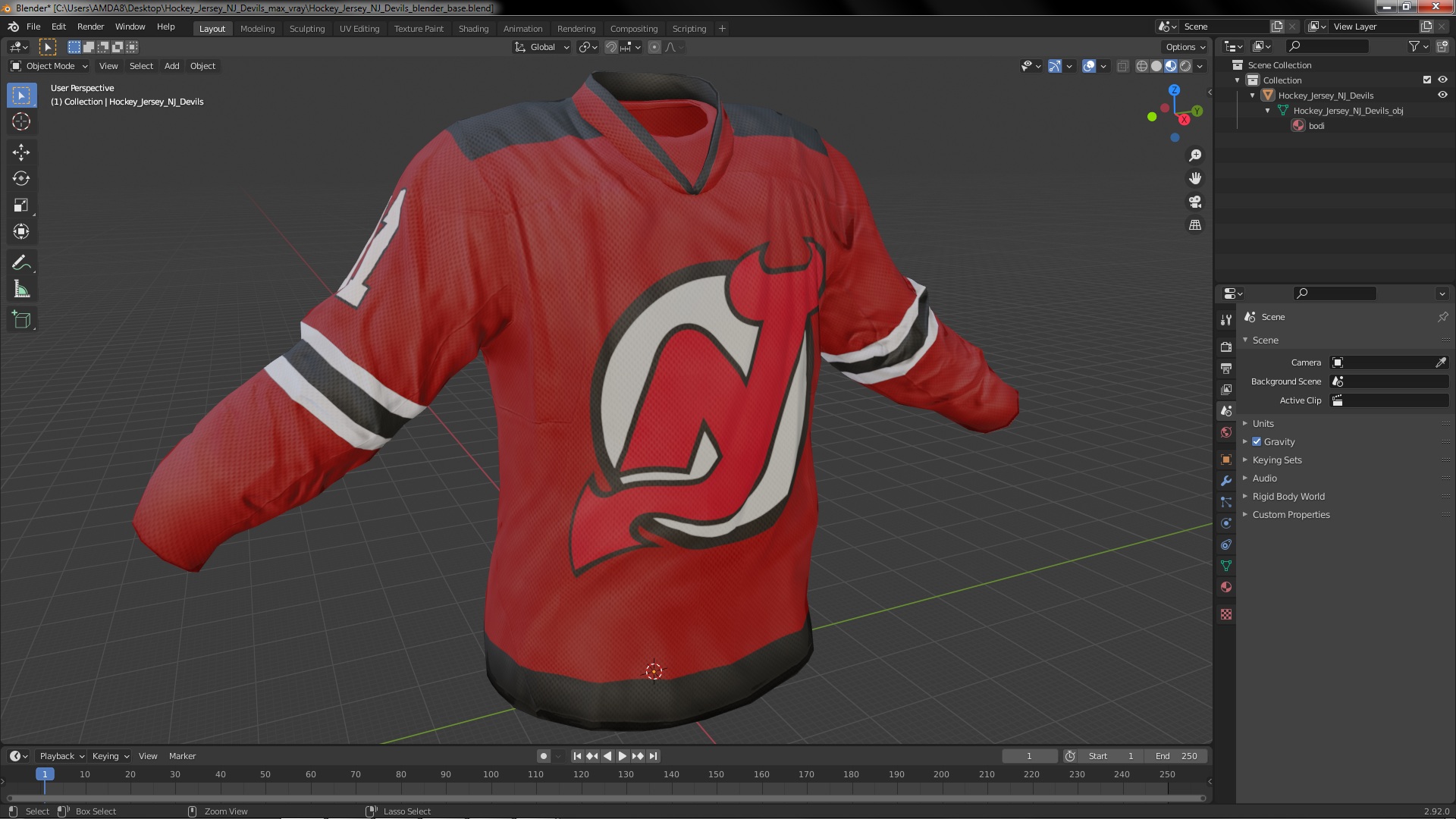Open the File menu
Viewport: 1456px width, 819px height.
[33, 27]
